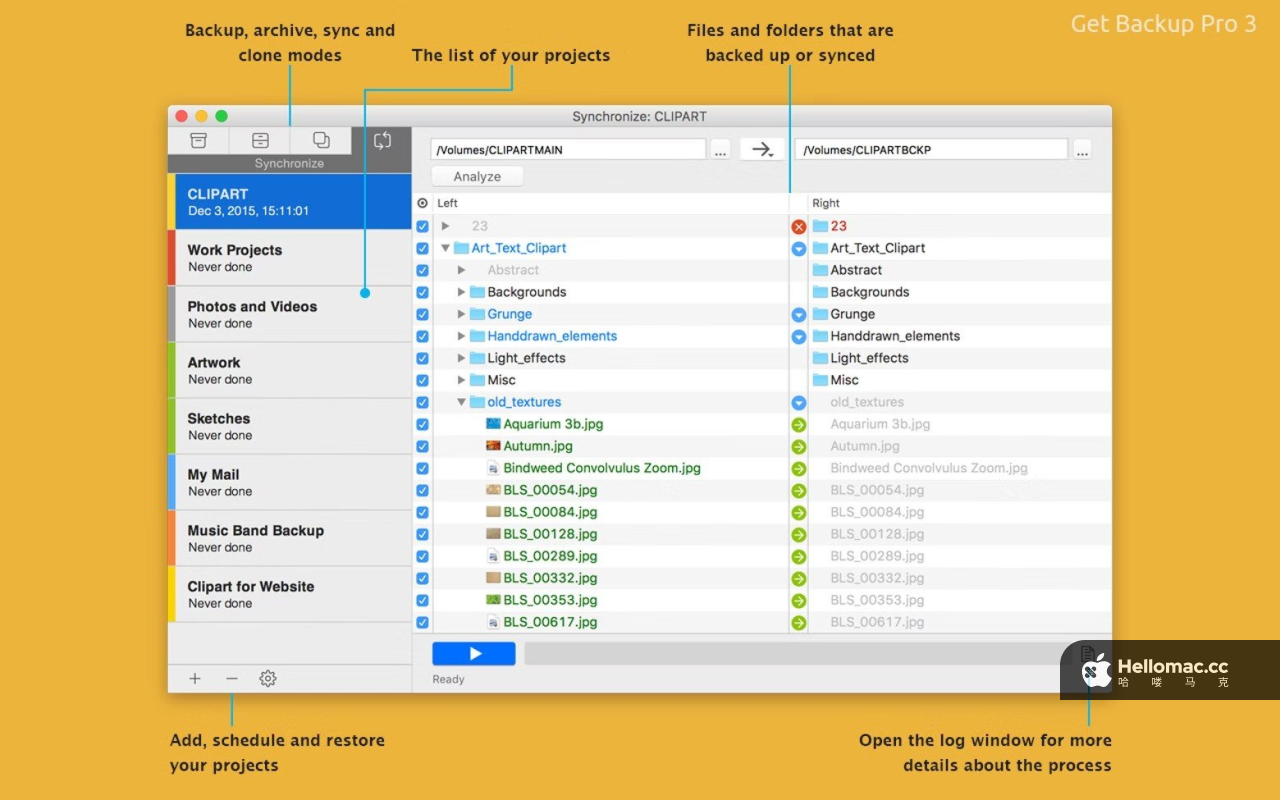Open the My Mail project
The image size is (1280, 800).
click(290, 482)
